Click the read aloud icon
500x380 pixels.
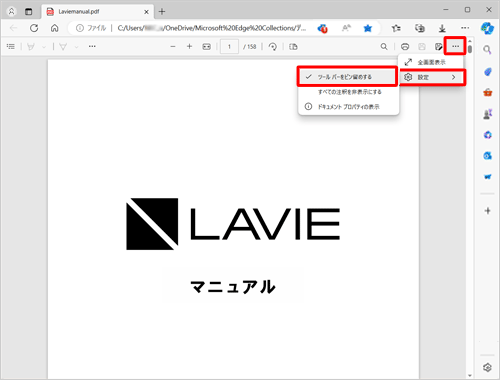pos(346,28)
